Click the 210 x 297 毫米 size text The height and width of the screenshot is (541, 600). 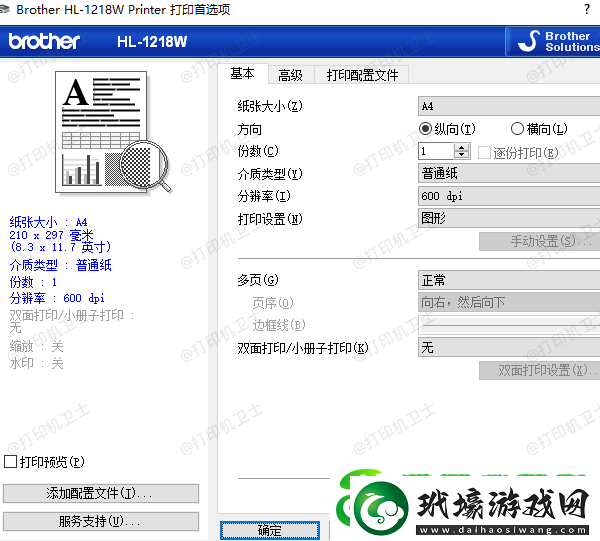pos(51,235)
